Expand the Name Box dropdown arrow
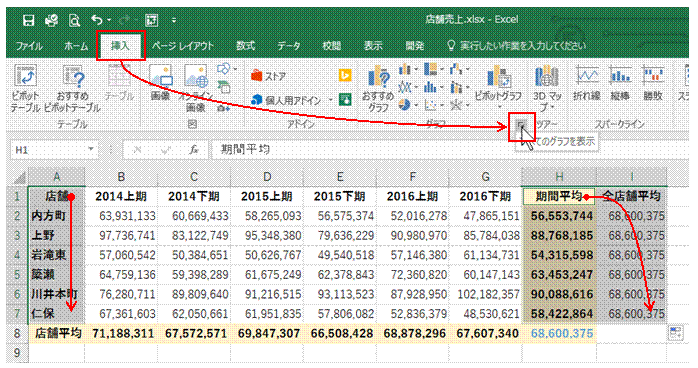The width and height of the screenshot is (698, 368). point(91,150)
